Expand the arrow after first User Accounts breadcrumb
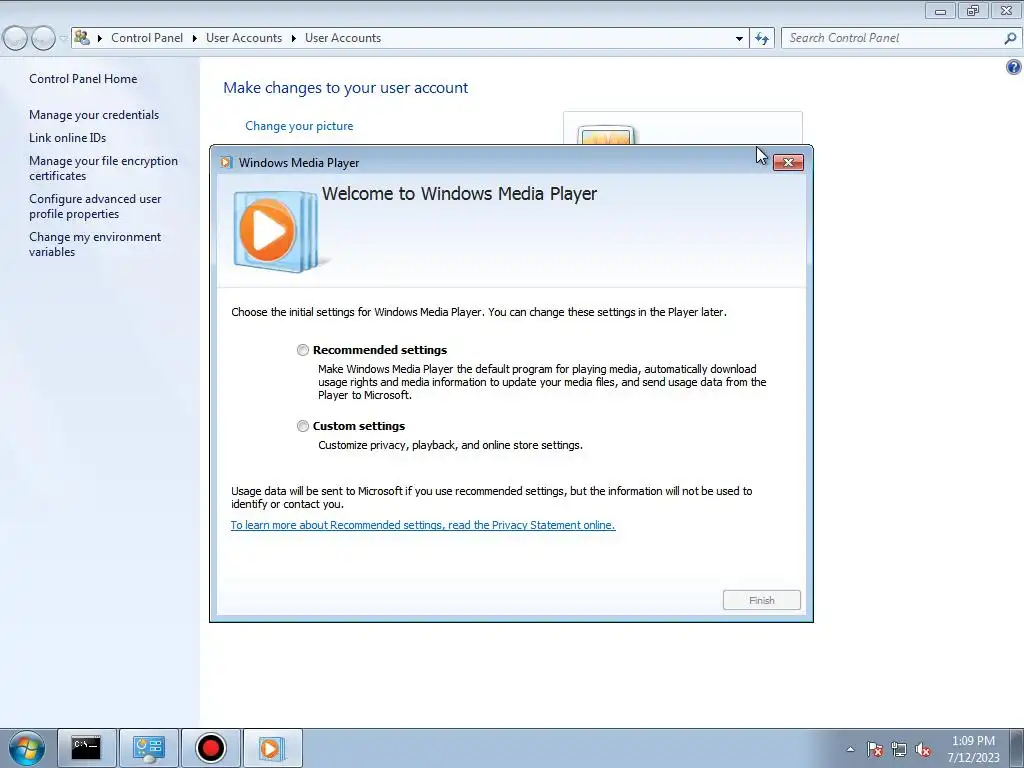This screenshot has height=768, width=1024. (x=294, y=39)
